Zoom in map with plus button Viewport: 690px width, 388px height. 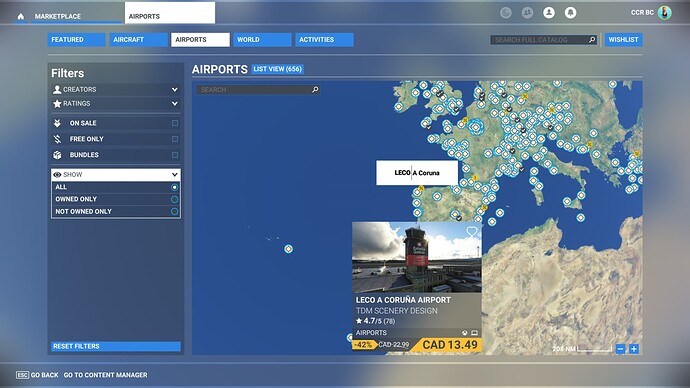[x=634, y=349]
